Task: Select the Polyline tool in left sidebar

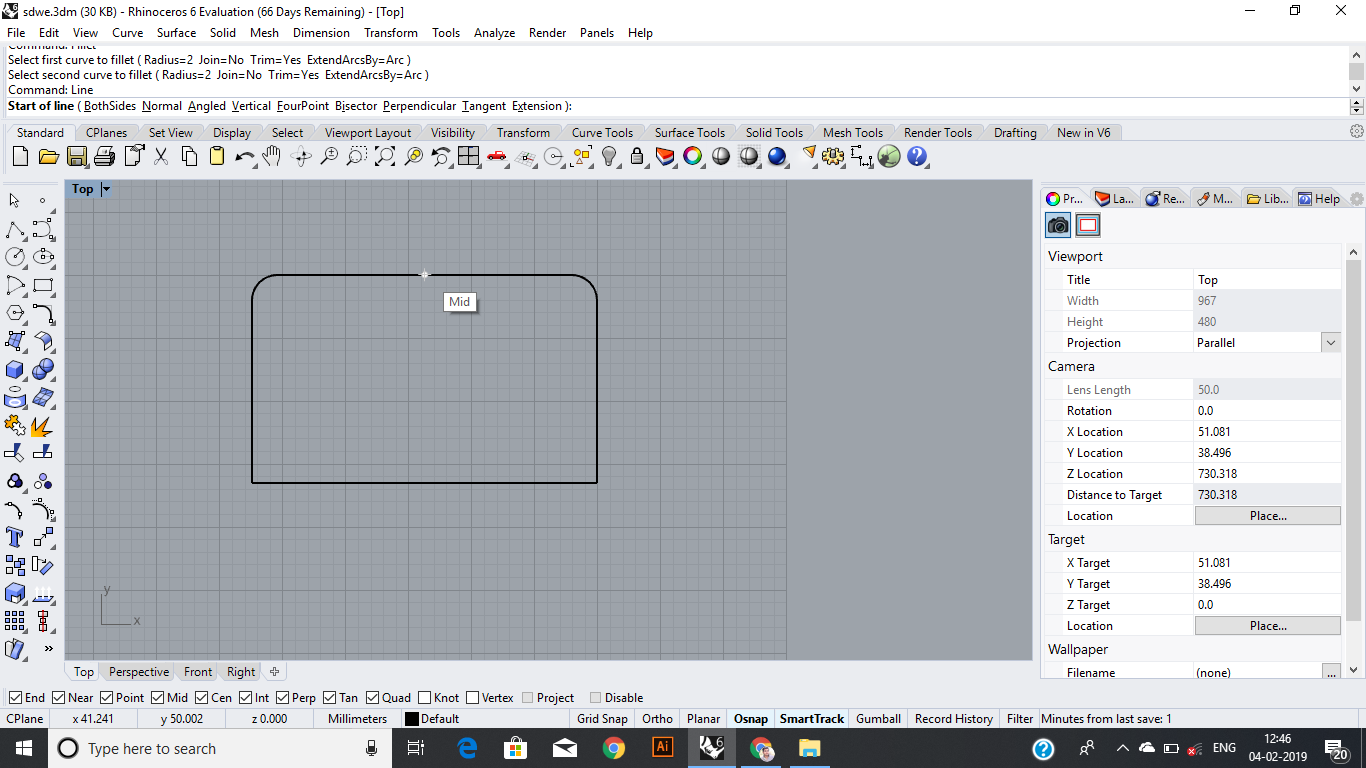Action: (15, 229)
